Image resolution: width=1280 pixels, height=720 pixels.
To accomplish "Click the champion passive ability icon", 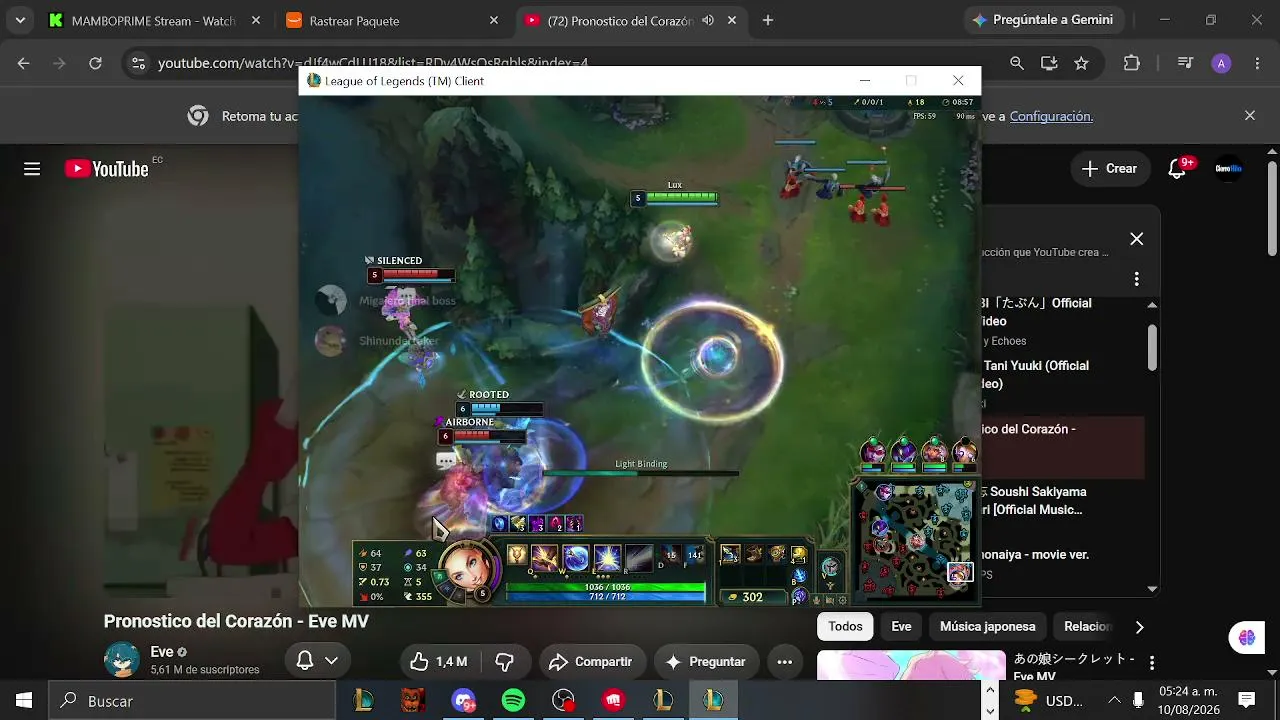I will [x=517, y=555].
